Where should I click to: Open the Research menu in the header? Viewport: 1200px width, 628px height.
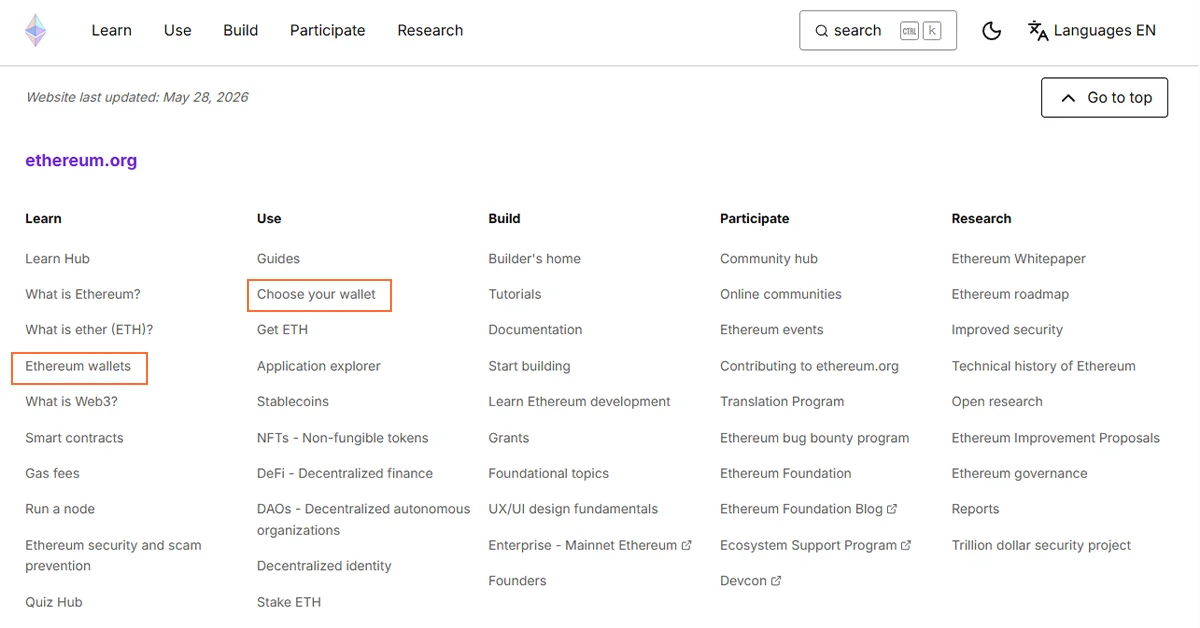[x=430, y=30]
